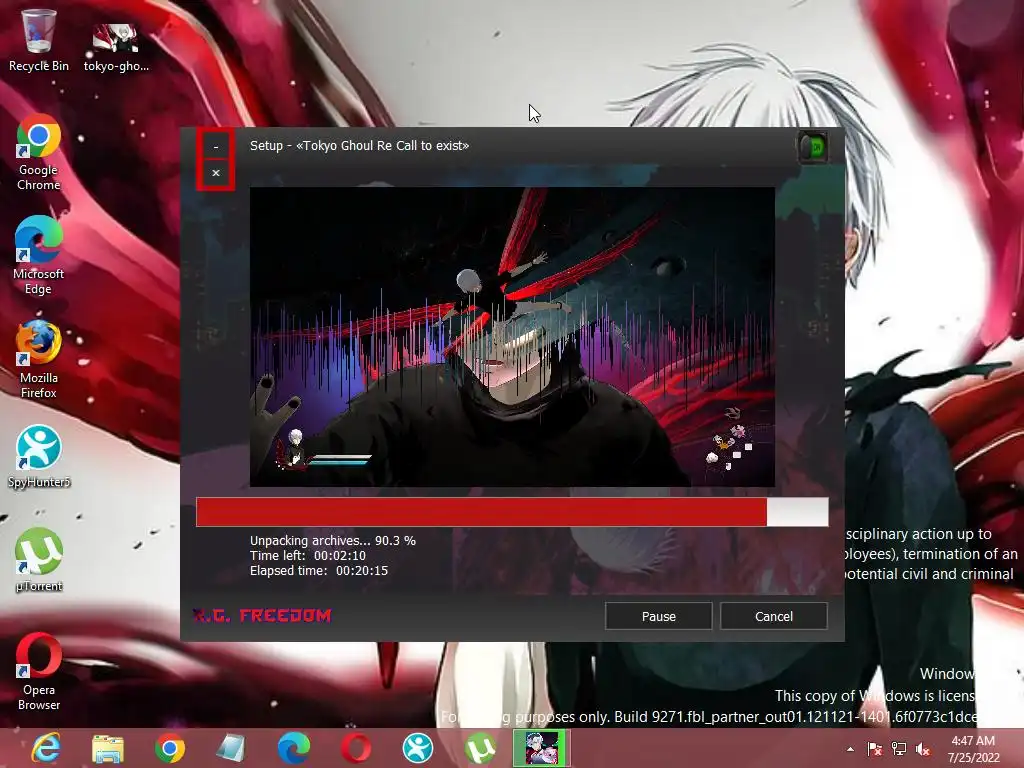
Task: Minimize the setup window with dash button
Action: tap(216, 146)
